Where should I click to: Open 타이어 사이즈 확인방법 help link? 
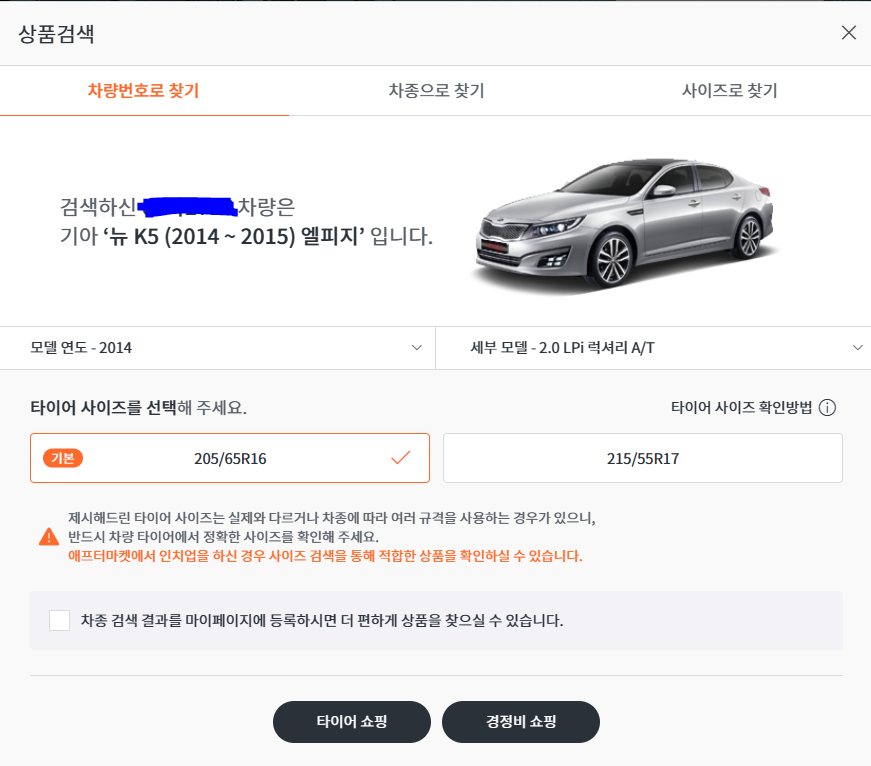(741, 408)
